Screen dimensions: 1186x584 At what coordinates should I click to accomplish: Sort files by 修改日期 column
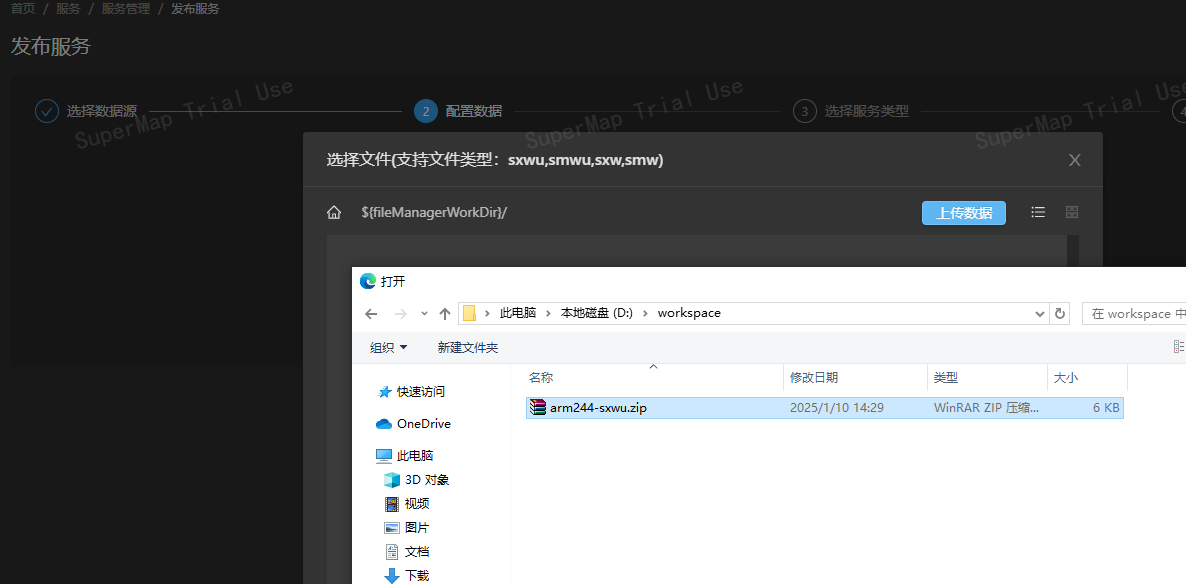tap(814, 378)
